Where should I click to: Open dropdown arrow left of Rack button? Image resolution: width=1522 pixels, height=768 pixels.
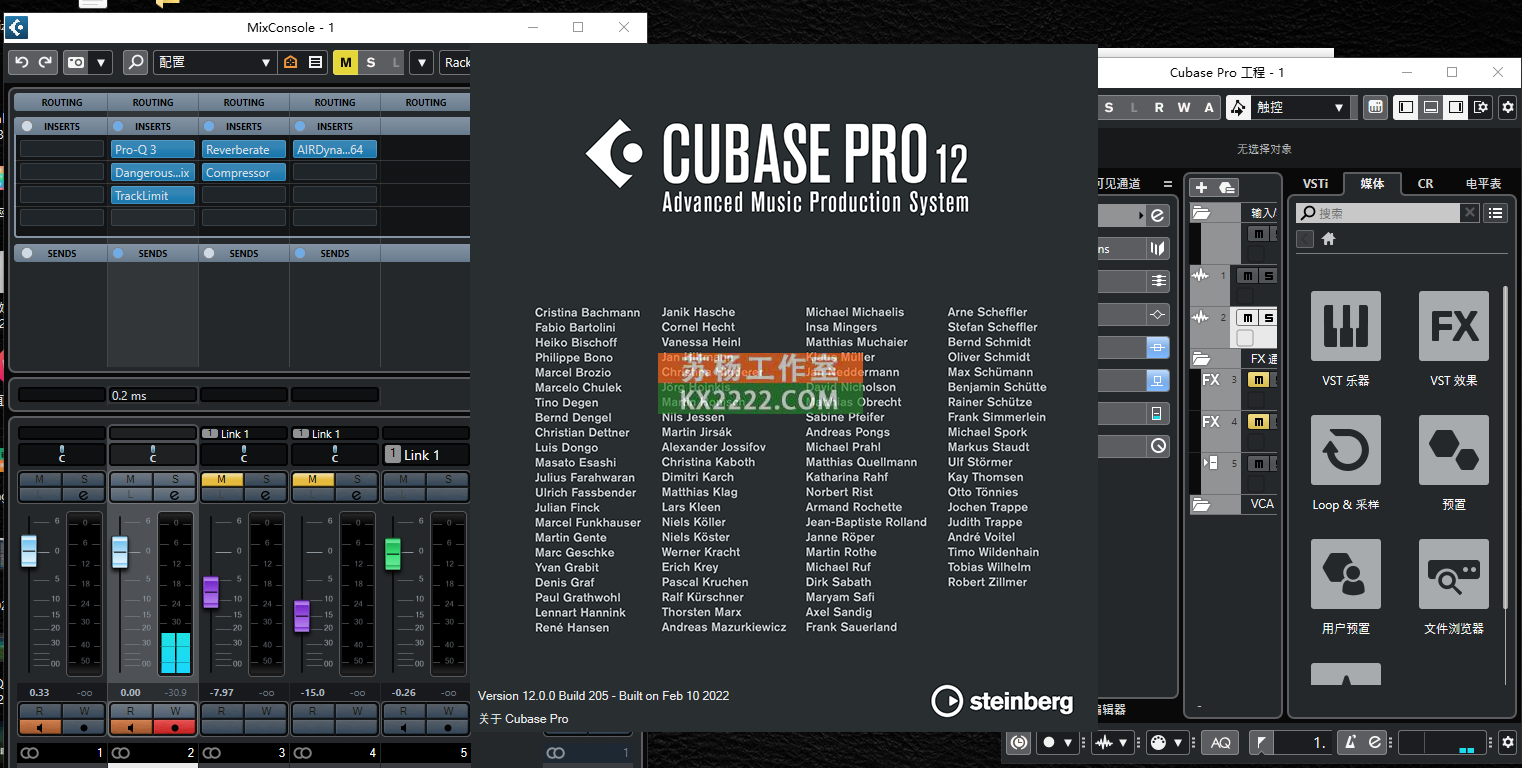pyautogui.click(x=421, y=62)
